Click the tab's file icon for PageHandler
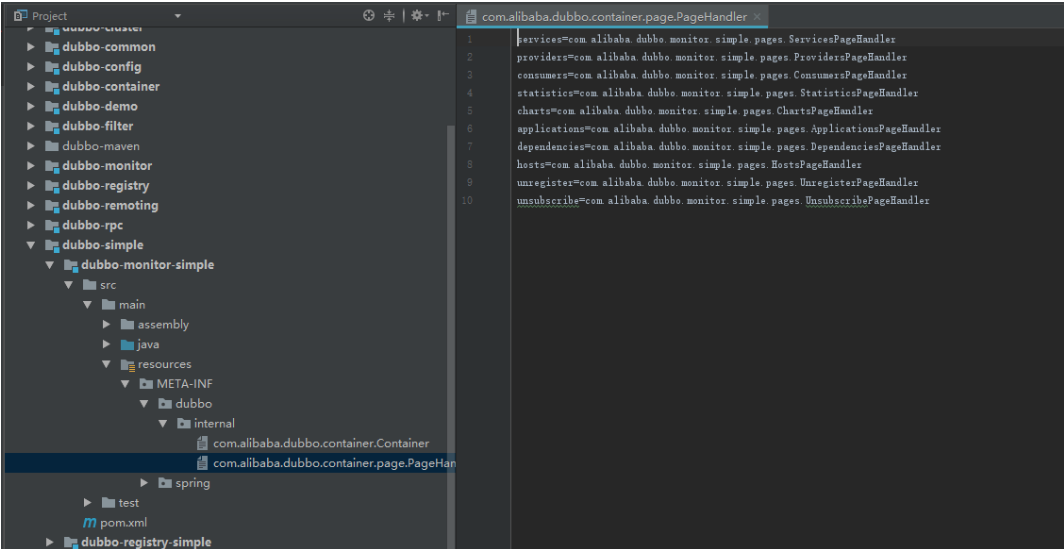The height and width of the screenshot is (549, 1064). point(471,16)
